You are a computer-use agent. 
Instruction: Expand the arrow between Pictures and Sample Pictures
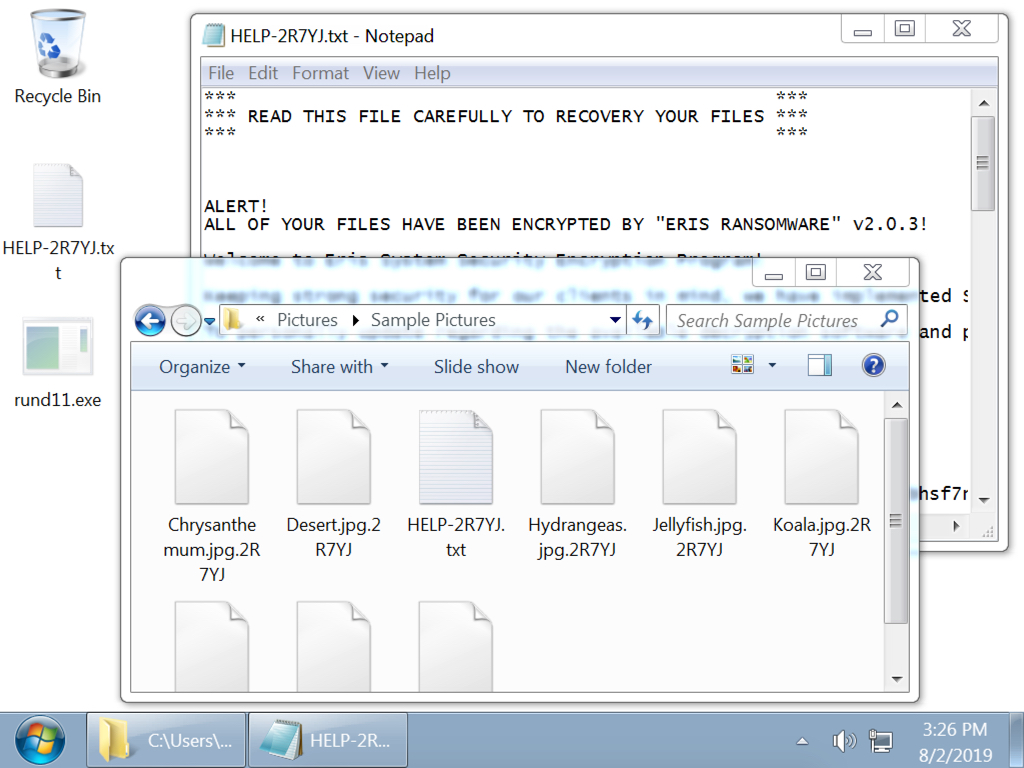(x=355, y=321)
